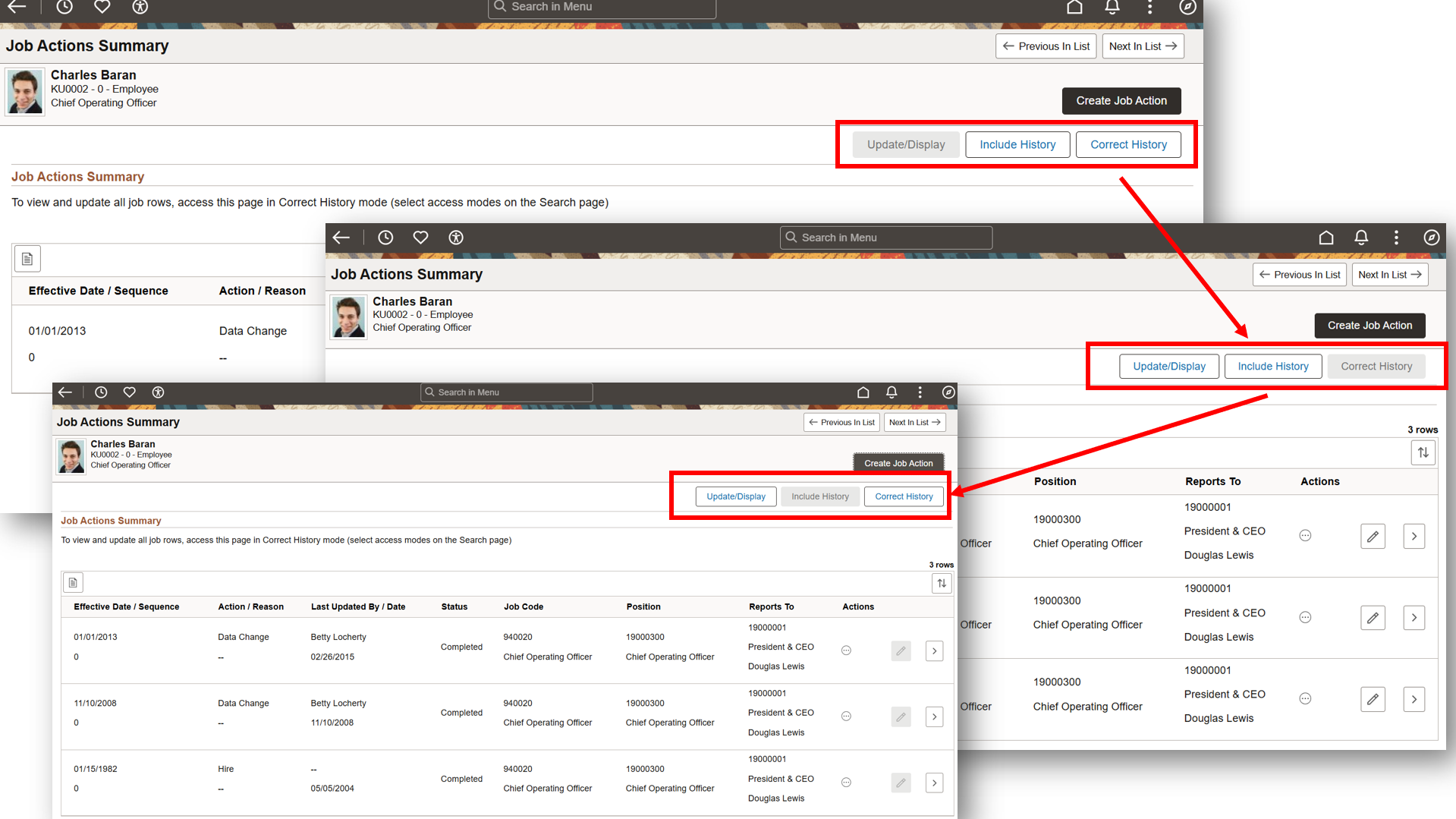Screen dimensions: 1456x819
Task: Click the sort icon above the grid
Action: [942, 583]
